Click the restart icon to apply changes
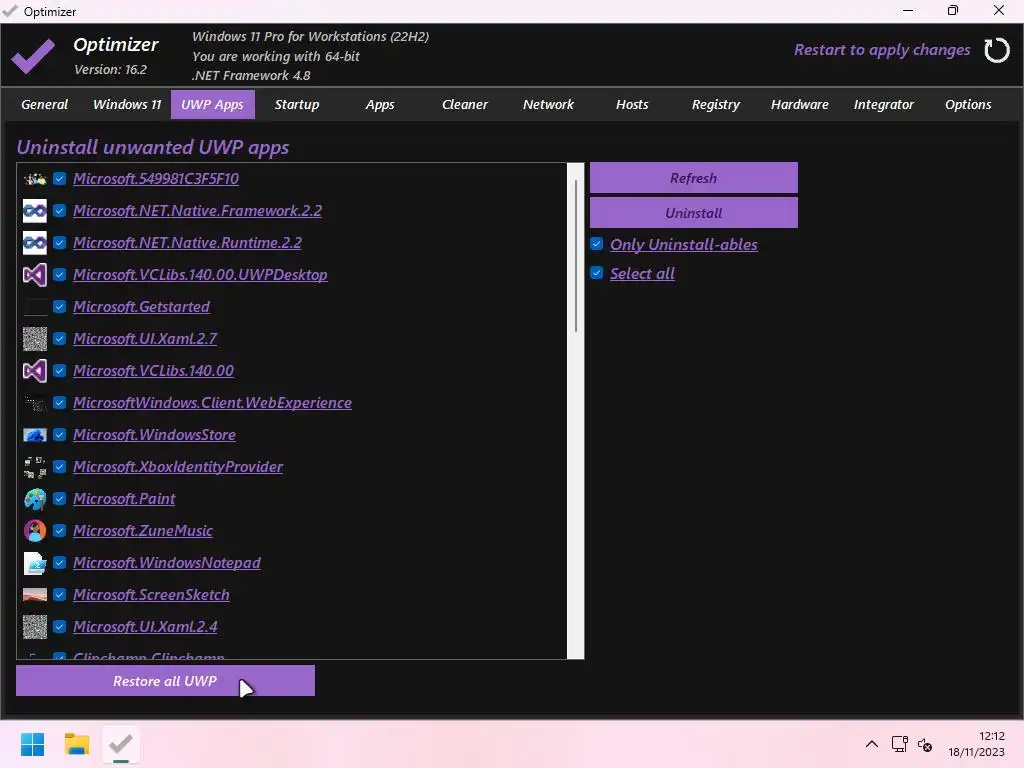Viewport: 1024px width, 768px height. pyautogui.click(x=997, y=50)
